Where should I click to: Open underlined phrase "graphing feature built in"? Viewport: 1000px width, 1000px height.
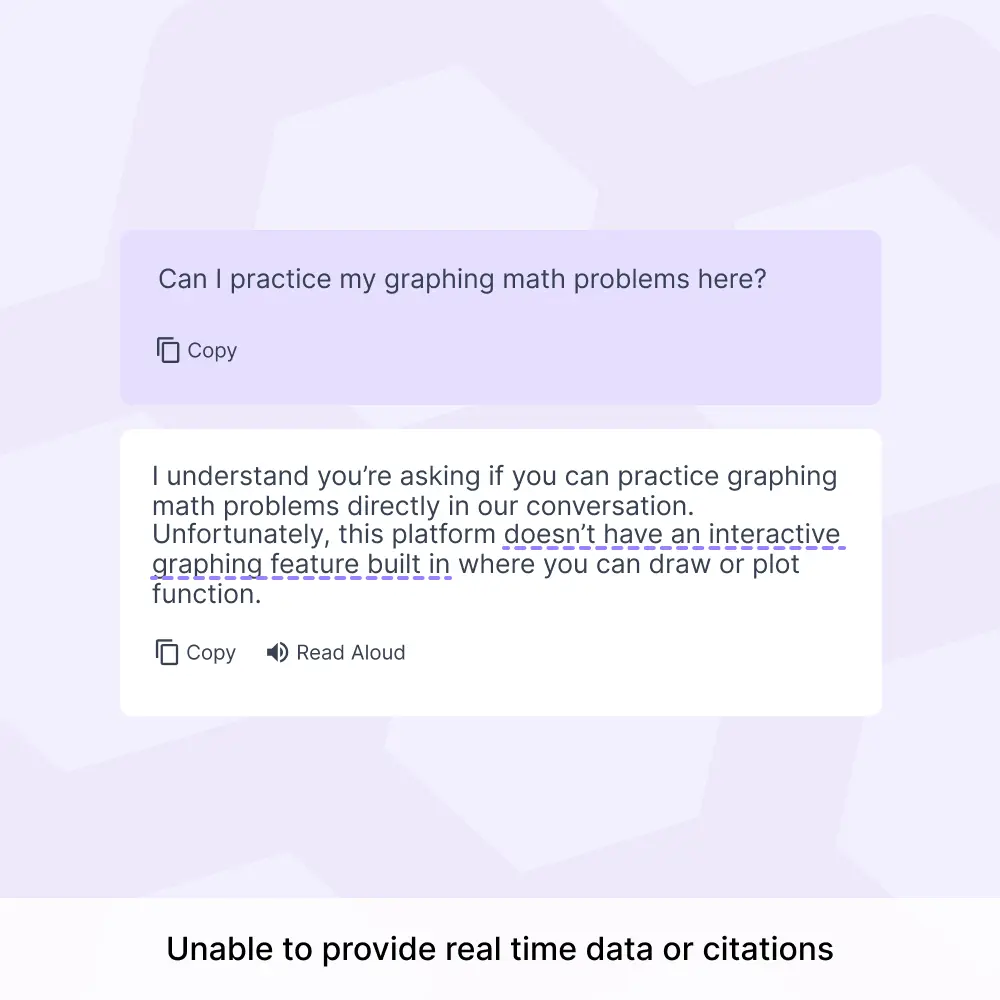point(301,564)
